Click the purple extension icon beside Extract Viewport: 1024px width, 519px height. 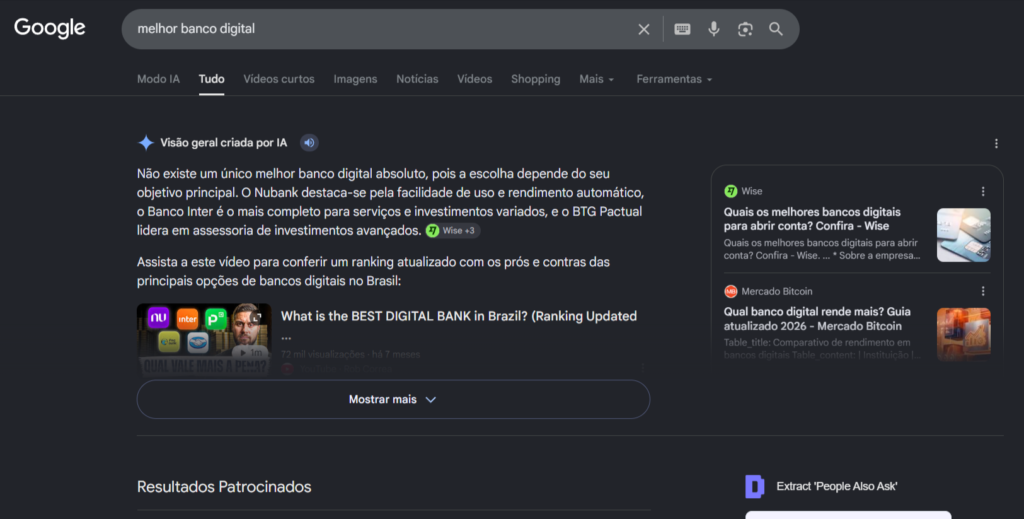[x=755, y=486]
